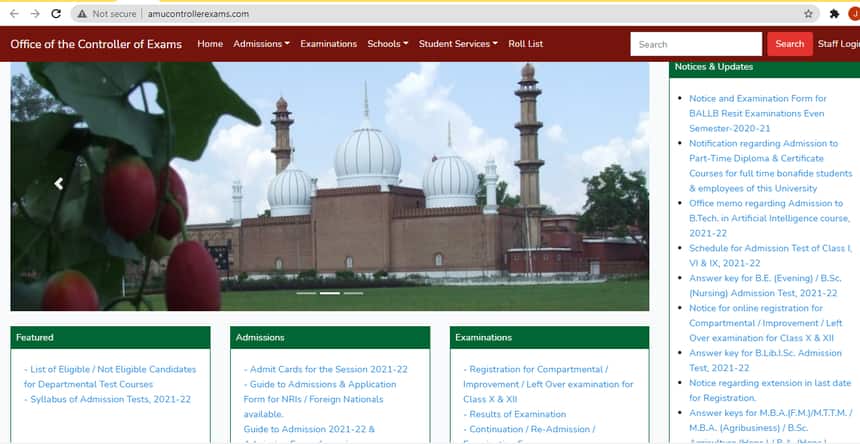Open the Examinations nav item
The height and width of the screenshot is (444, 860).
pyautogui.click(x=328, y=44)
